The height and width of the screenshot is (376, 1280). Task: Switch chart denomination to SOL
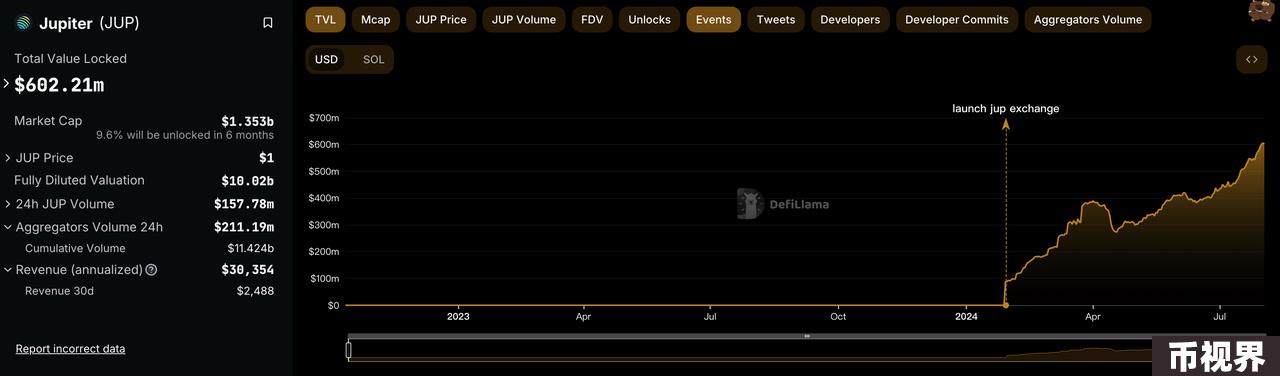tap(373, 59)
